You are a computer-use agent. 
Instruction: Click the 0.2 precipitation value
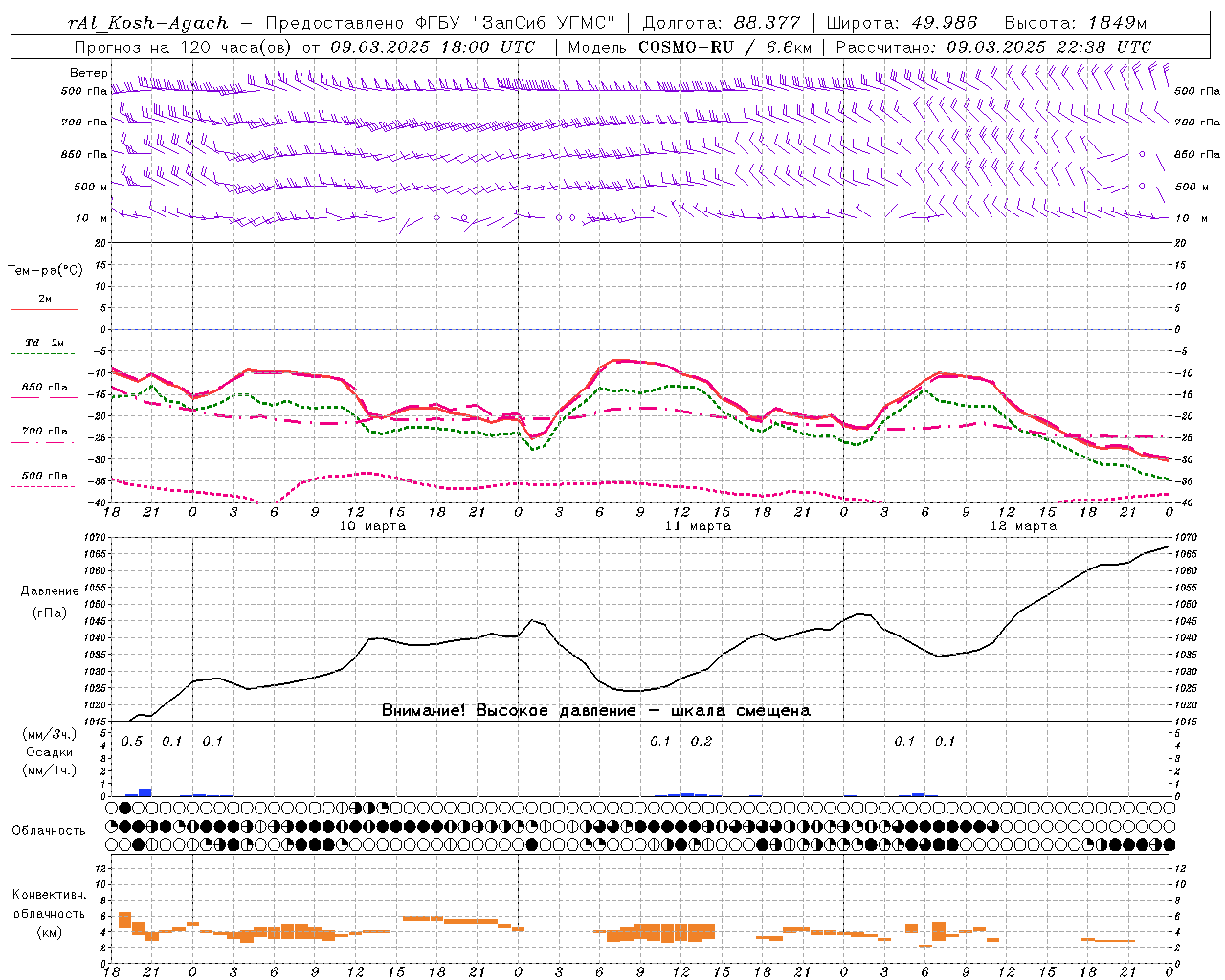point(702,742)
